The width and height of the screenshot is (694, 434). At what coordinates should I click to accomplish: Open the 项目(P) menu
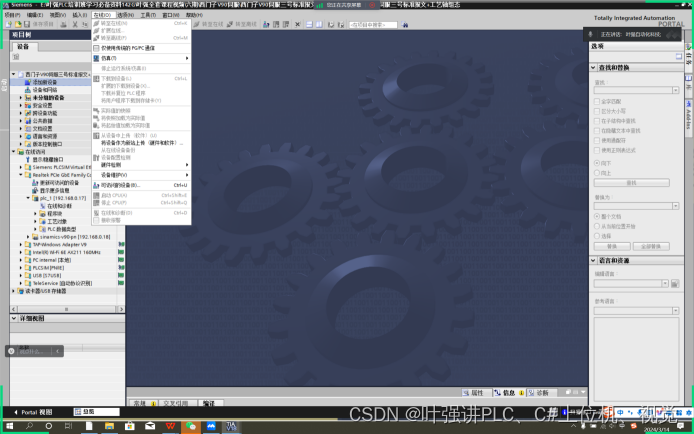(12, 15)
